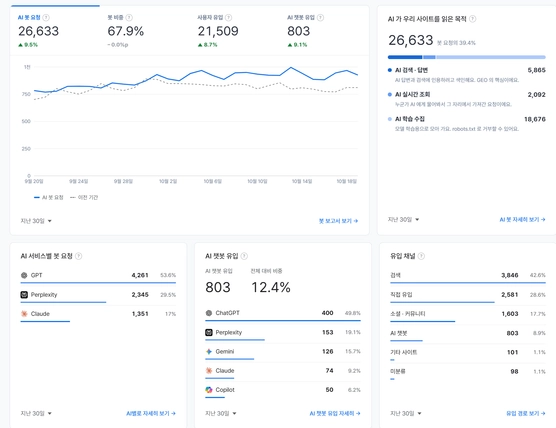Screen dimensions: 556x428
Task: Click the 400 ChatGPT inflow count
Action: pyautogui.click(x=327, y=313)
